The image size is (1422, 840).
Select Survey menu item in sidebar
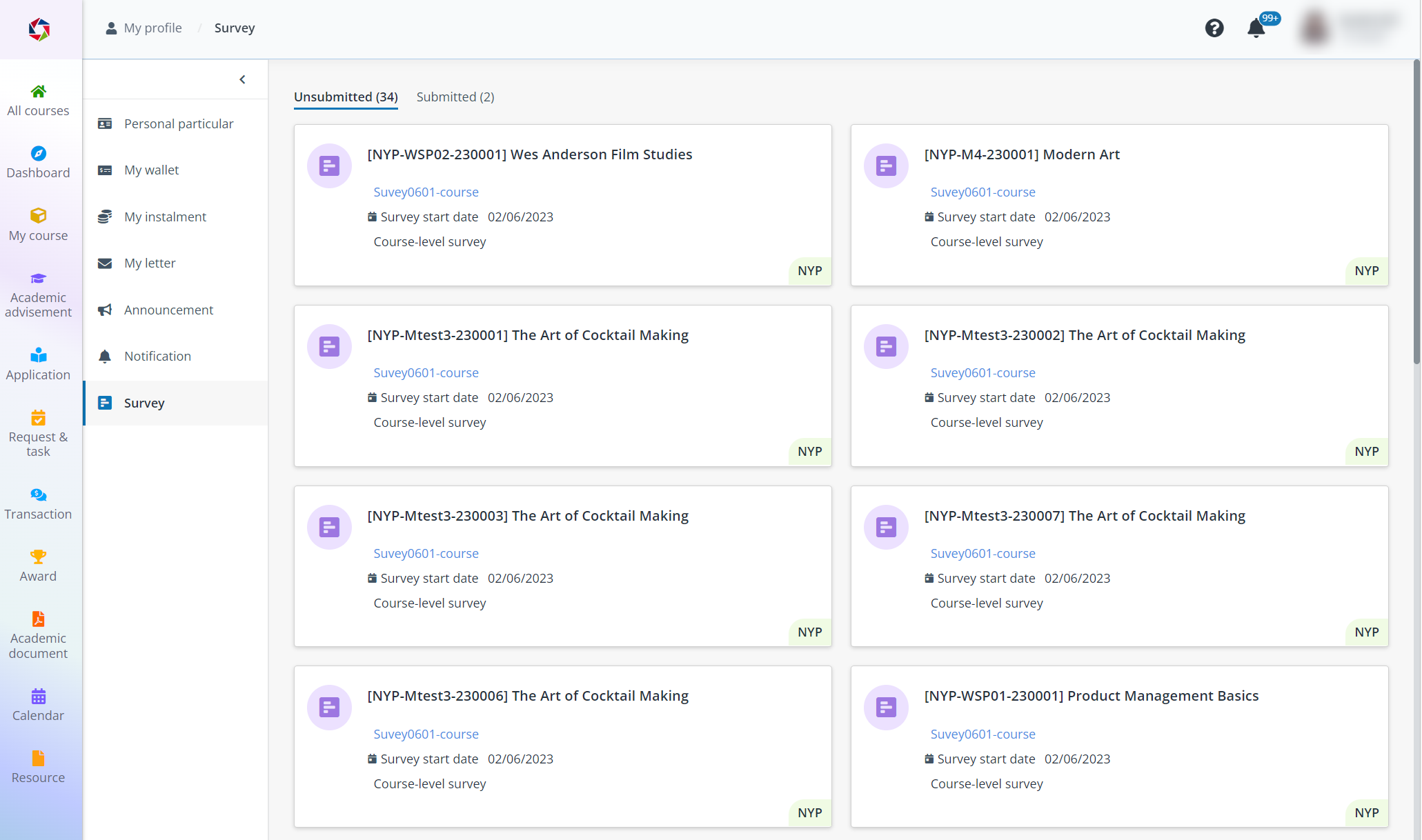coord(175,403)
